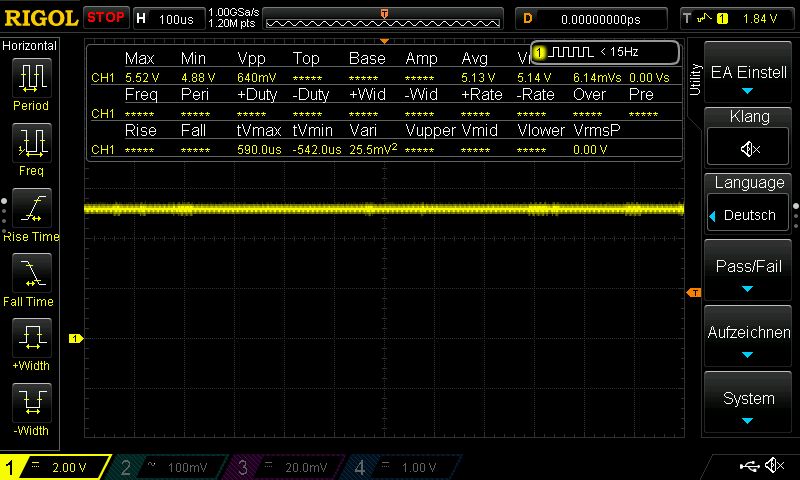Select the +Width measurement icon
This screenshot has width=800, height=480.
tap(32, 337)
